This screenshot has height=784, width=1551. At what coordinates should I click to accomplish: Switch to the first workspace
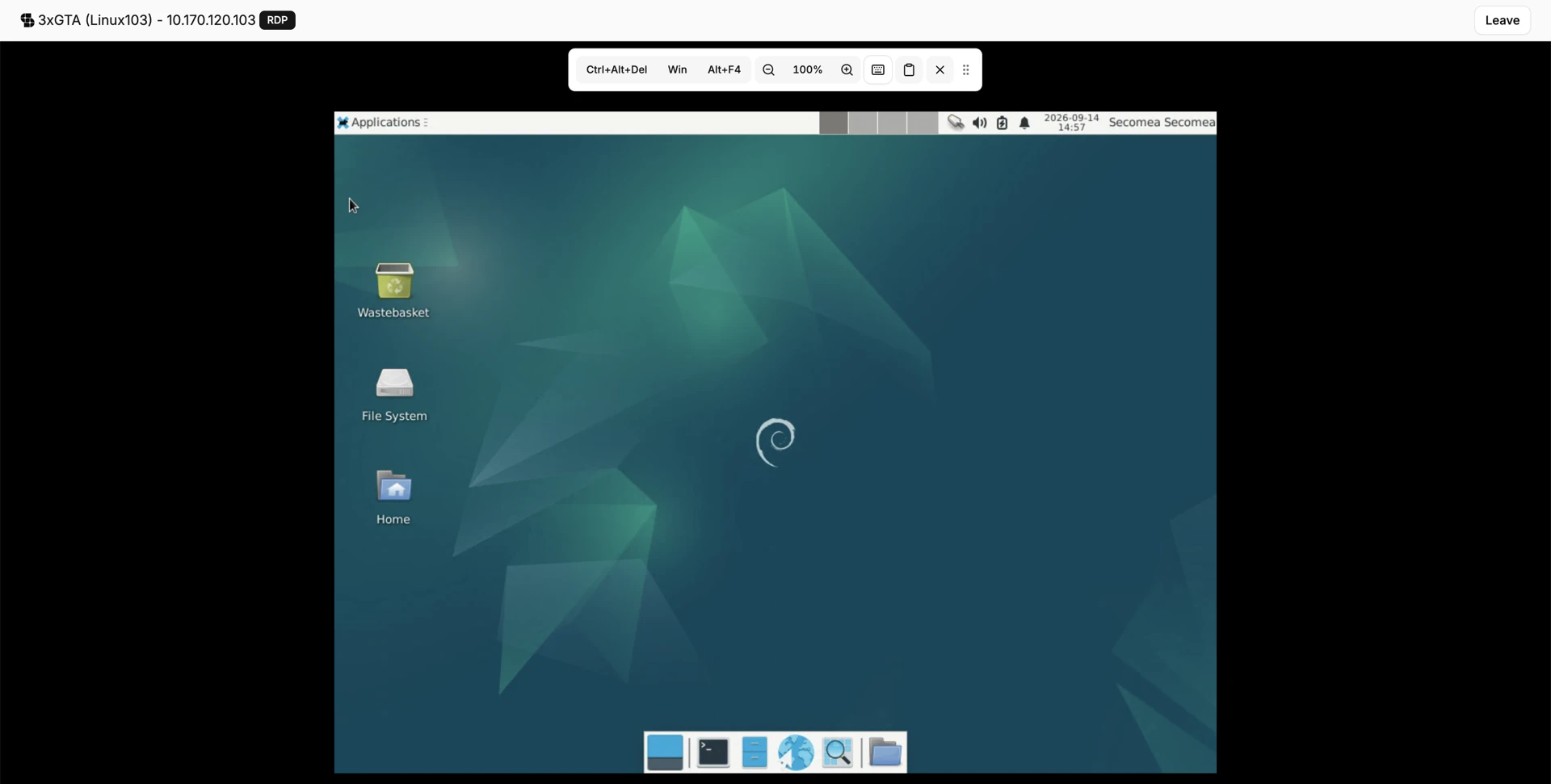(x=834, y=123)
